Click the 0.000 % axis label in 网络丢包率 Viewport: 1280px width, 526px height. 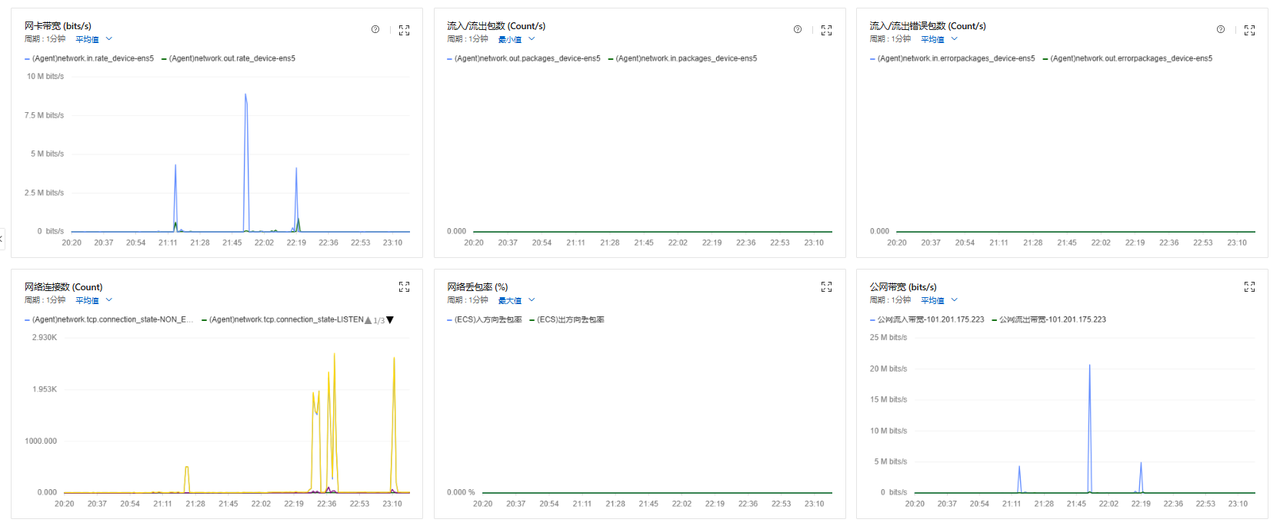coord(461,493)
